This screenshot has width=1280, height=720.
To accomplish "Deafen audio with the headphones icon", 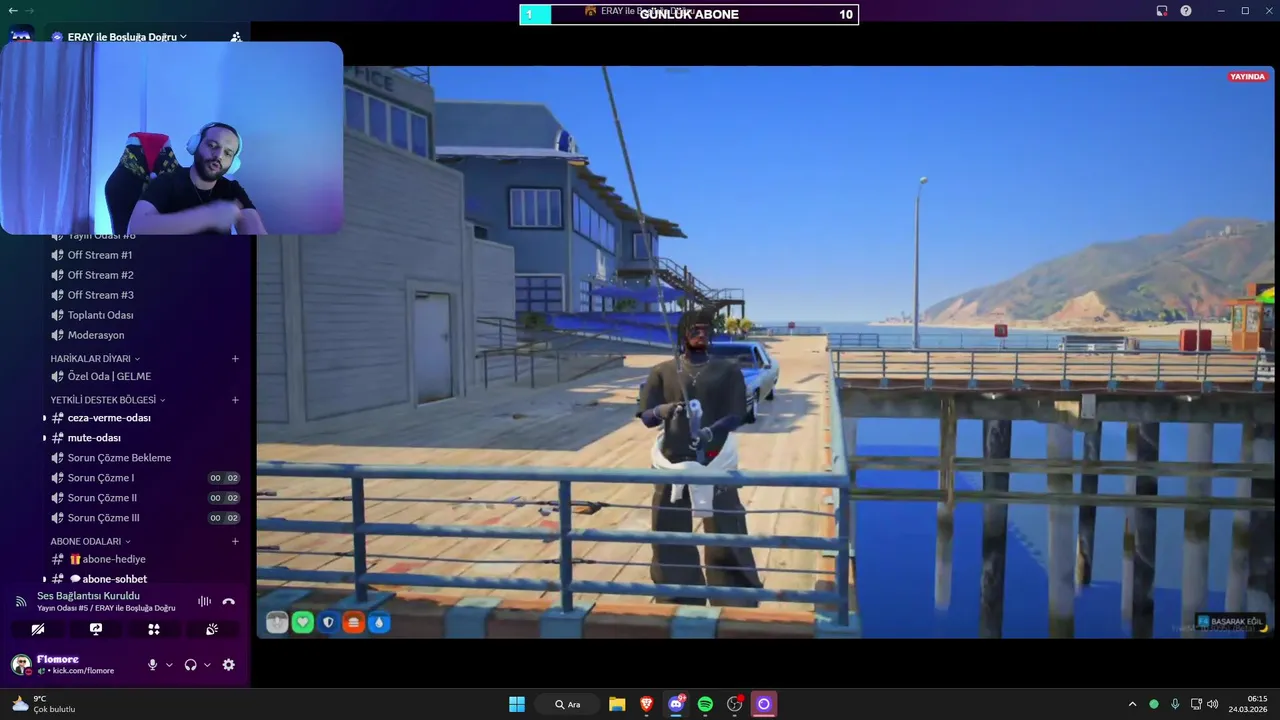I will pos(190,665).
